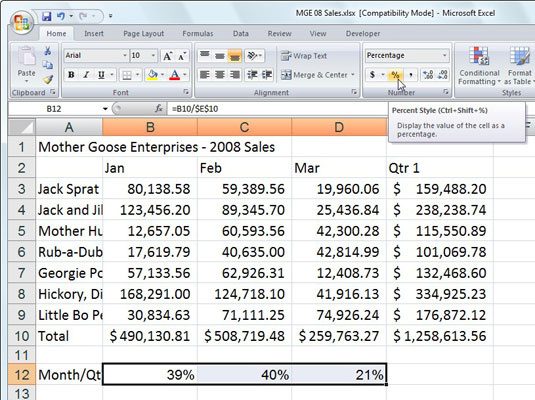Screen dimensions: 535x400
Task: Increase font size with Grow Font
Action: (x=167, y=56)
